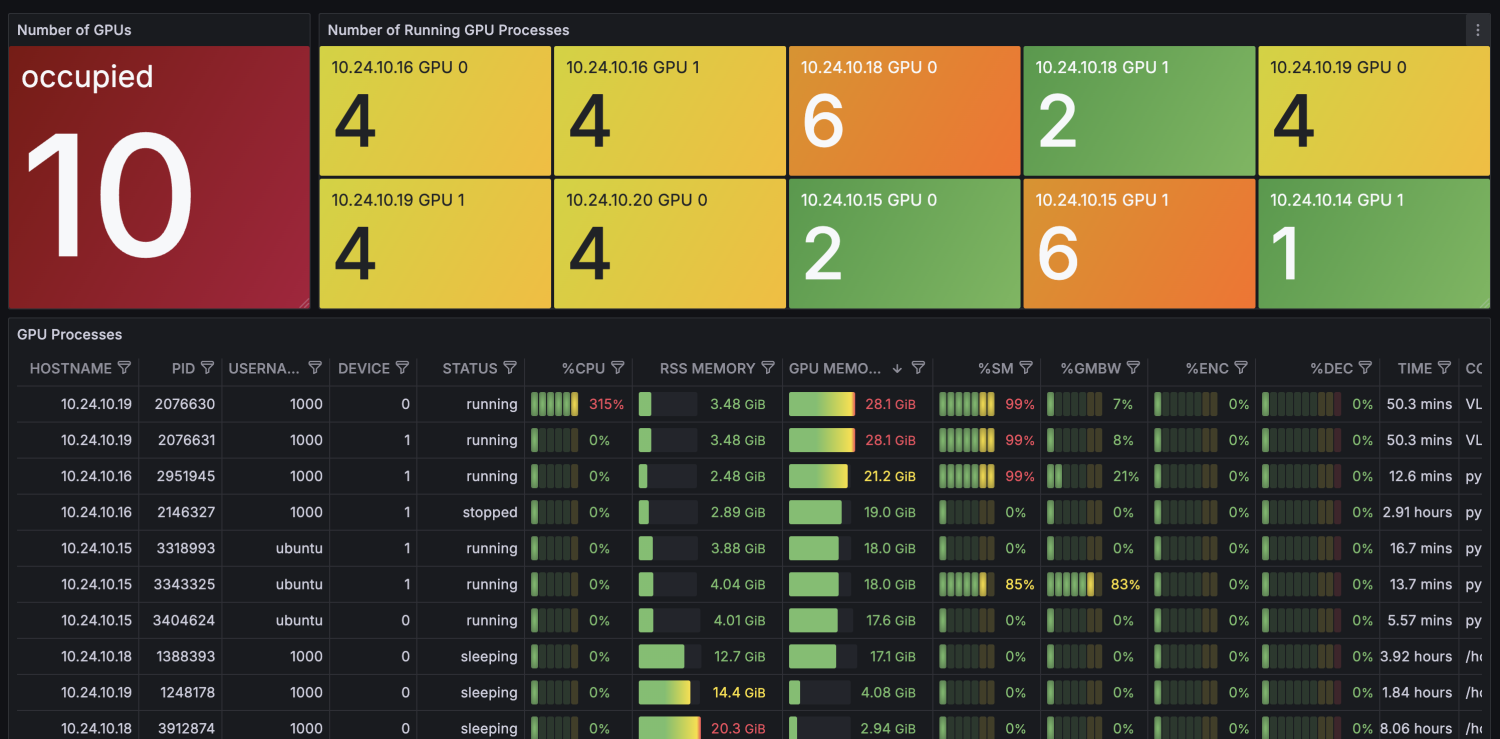
Task: Click the Number of GPUs panel title
Action: (74, 30)
